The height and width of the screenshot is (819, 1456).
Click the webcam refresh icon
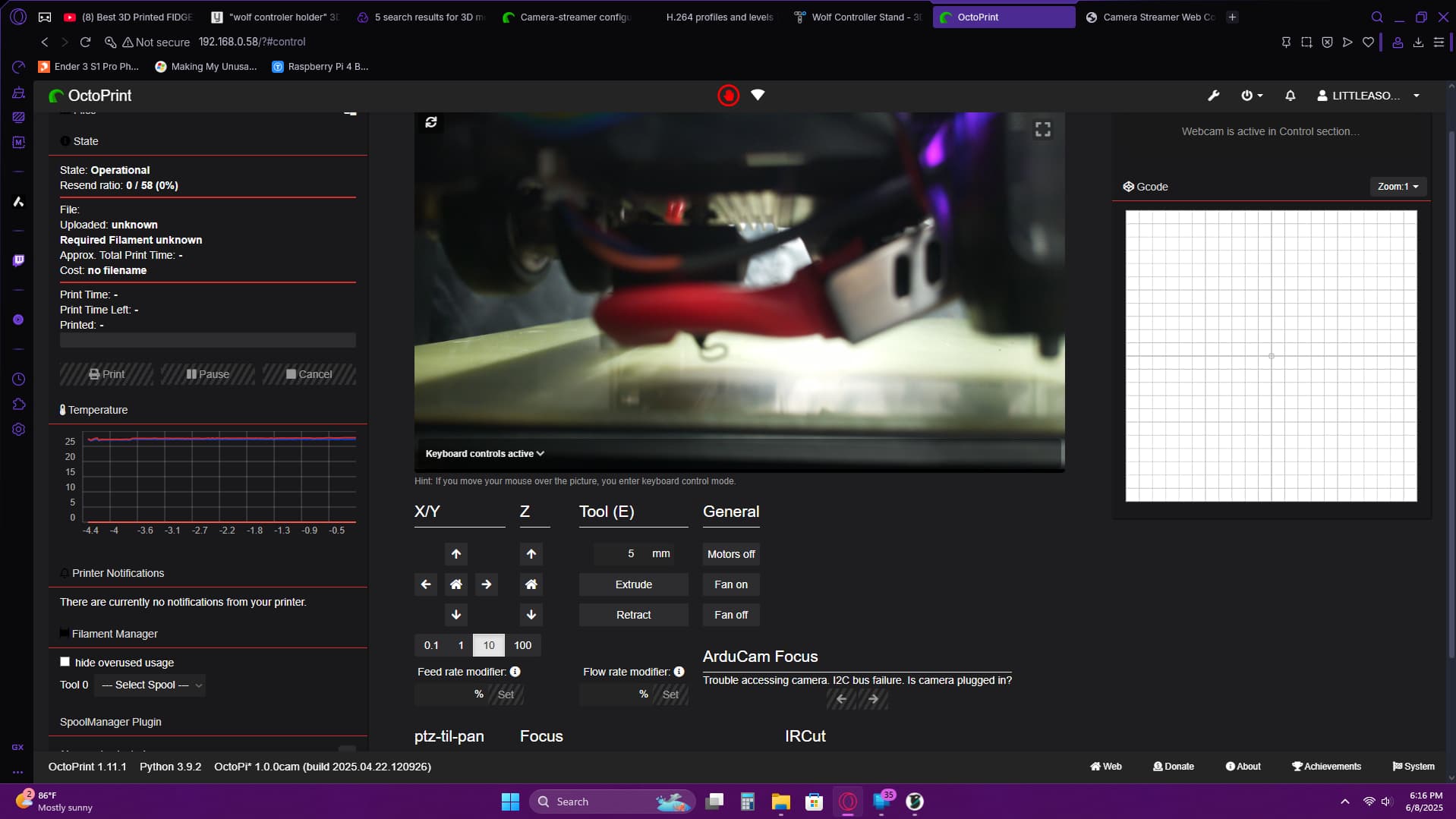[x=430, y=121]
